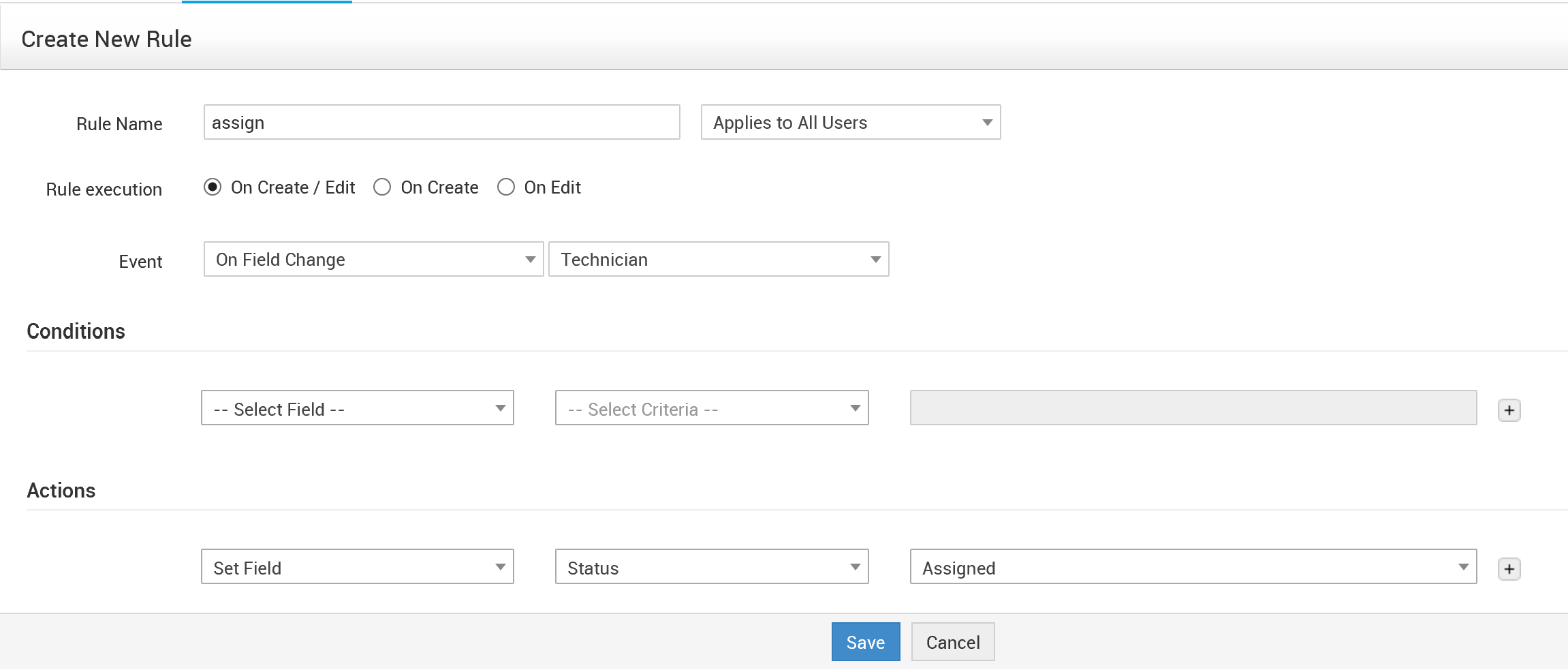Click the Rule Name text field
Viewport: 1568px width, 672px height.
pyautogui.click(x=441, y=123)
